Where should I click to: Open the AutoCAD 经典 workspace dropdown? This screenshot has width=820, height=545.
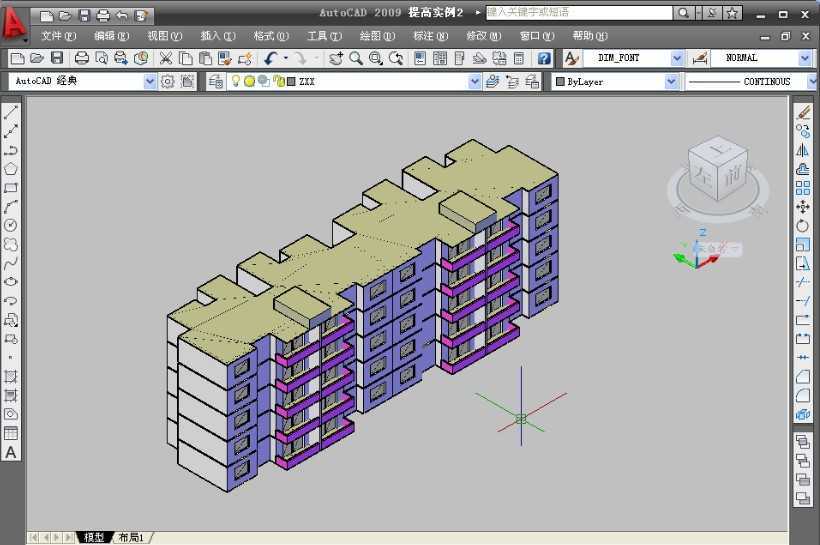point(150,81)
